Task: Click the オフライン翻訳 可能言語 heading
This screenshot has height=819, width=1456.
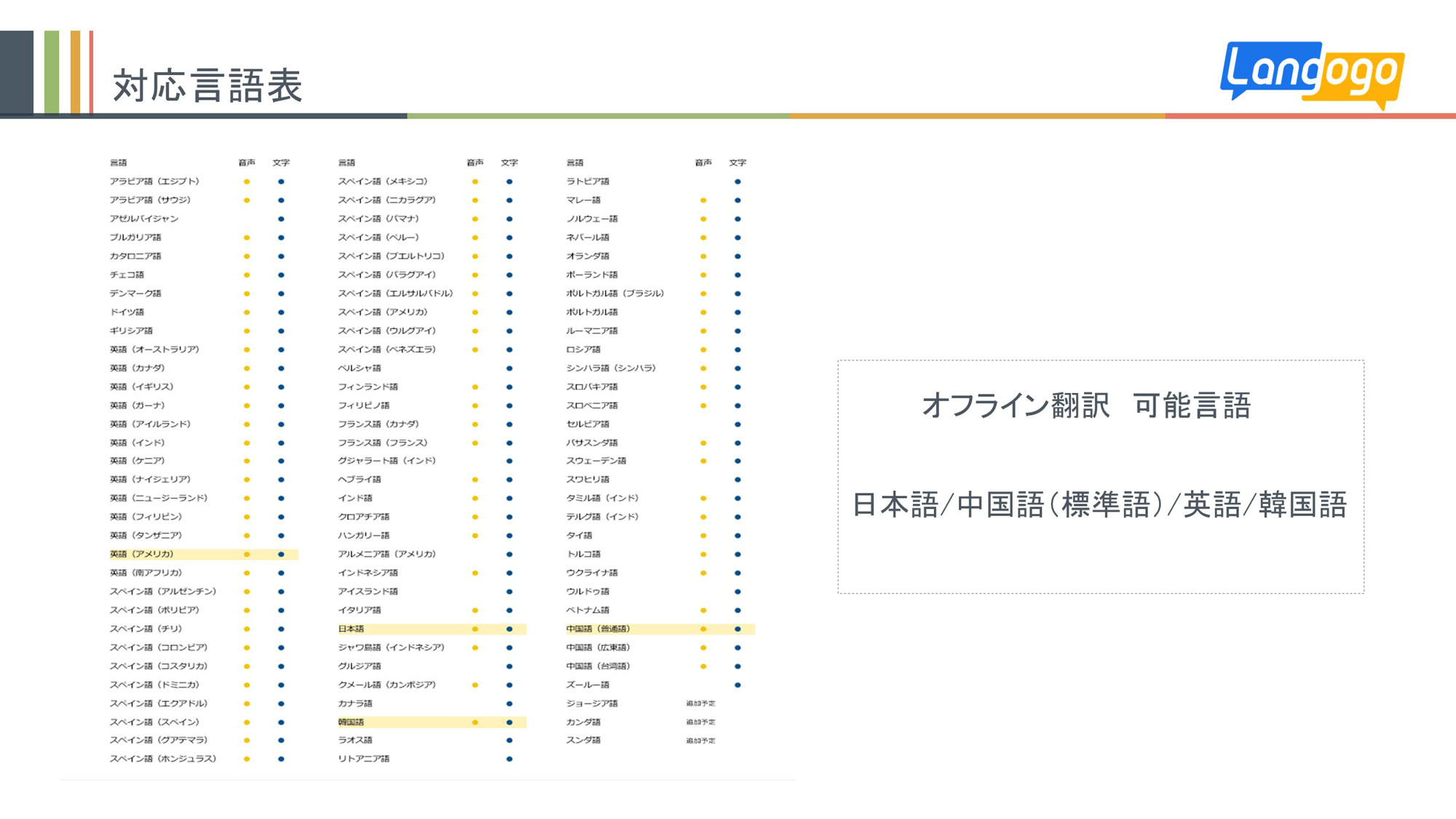Action: 1086,405
